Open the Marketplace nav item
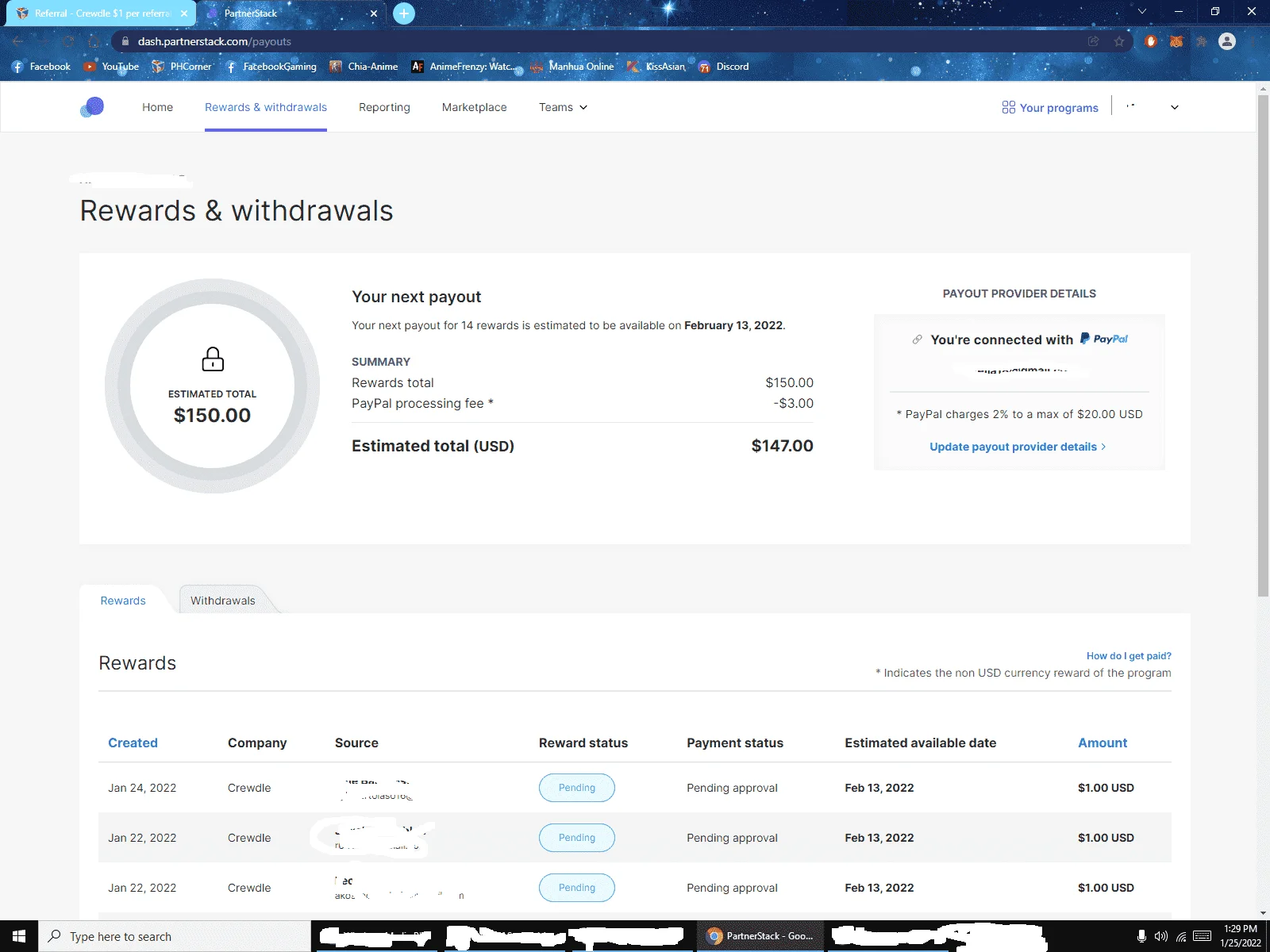1270x952 pixels. point(474,107)
